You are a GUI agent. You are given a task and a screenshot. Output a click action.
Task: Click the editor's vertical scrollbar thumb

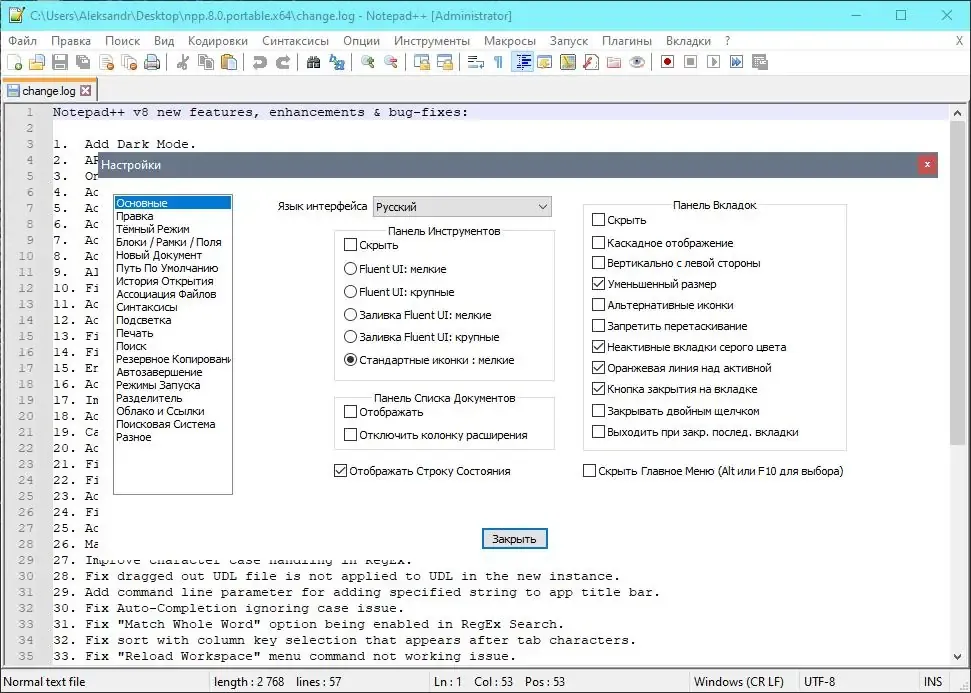tap(957, 284)
